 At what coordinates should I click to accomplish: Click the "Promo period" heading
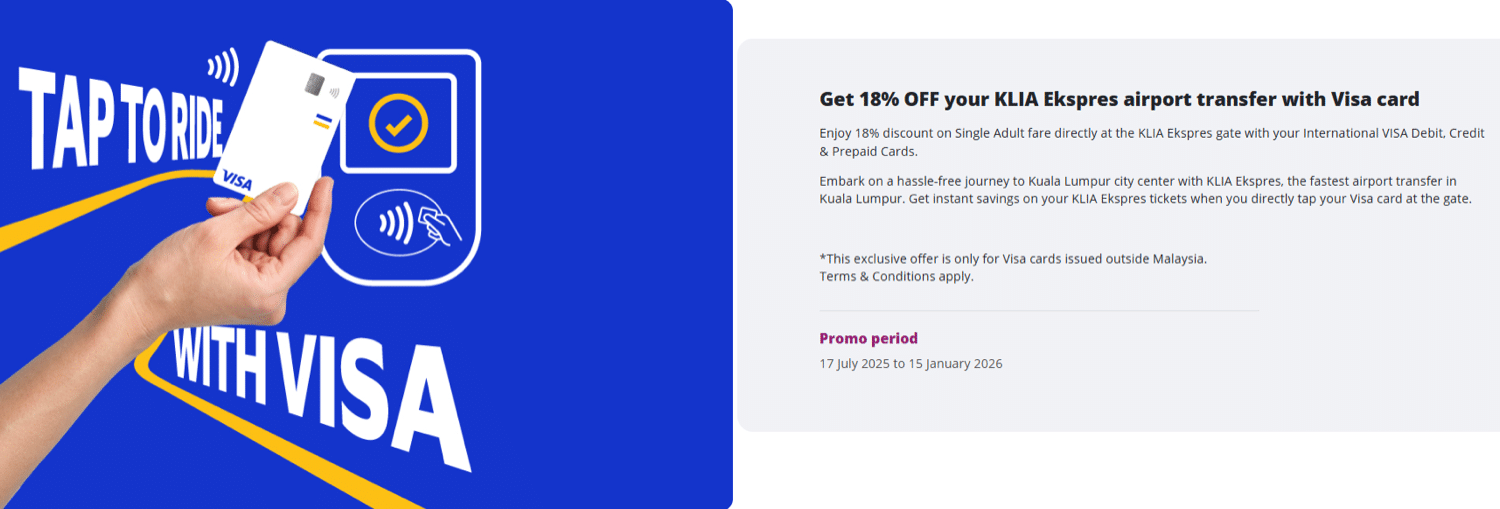coord(868,338)
